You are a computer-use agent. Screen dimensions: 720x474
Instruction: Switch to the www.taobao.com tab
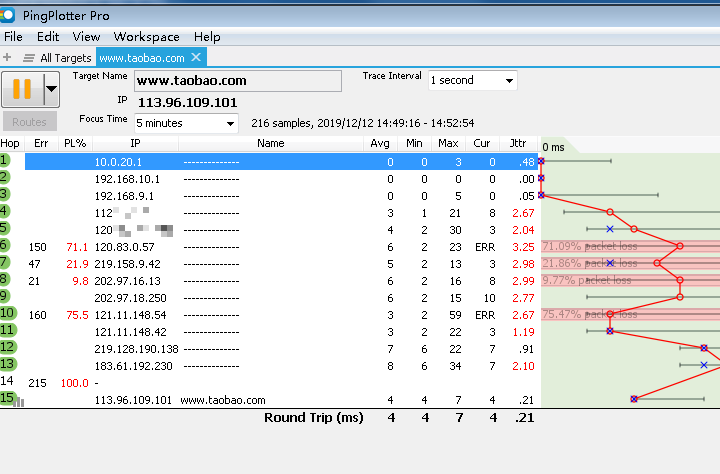[142, 58]
